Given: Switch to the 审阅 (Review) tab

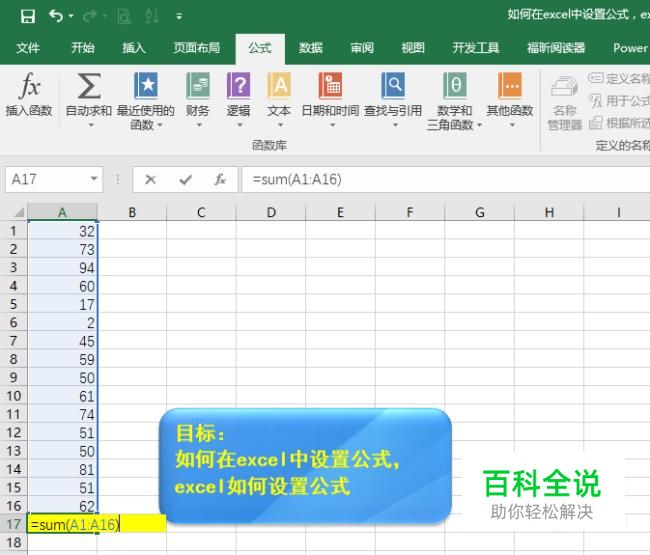Looking at the screenshot, I should (x=362, y=48).
